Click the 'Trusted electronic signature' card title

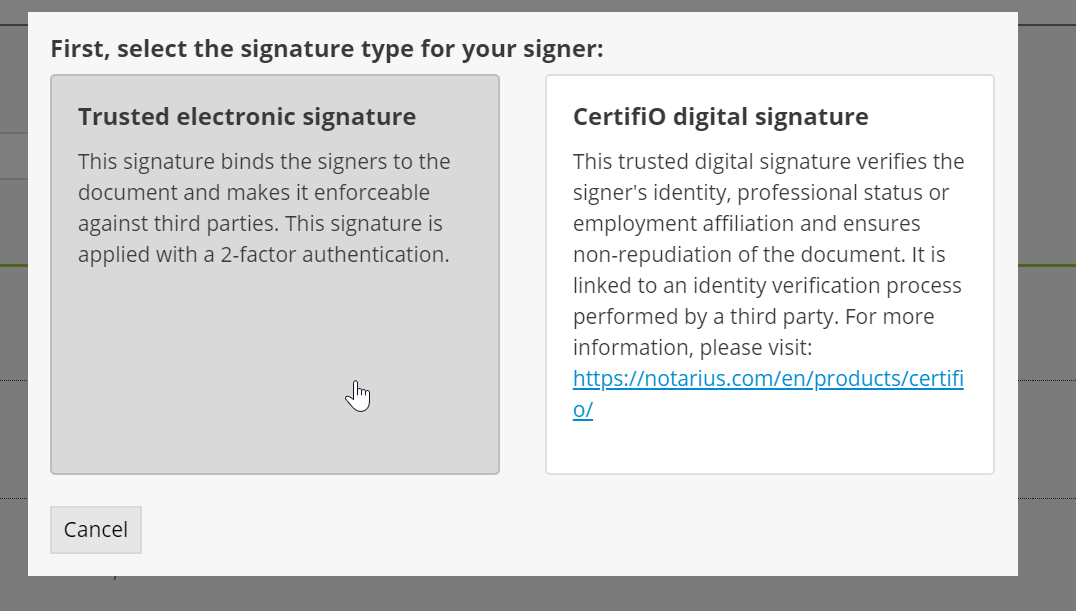point(247,117)
